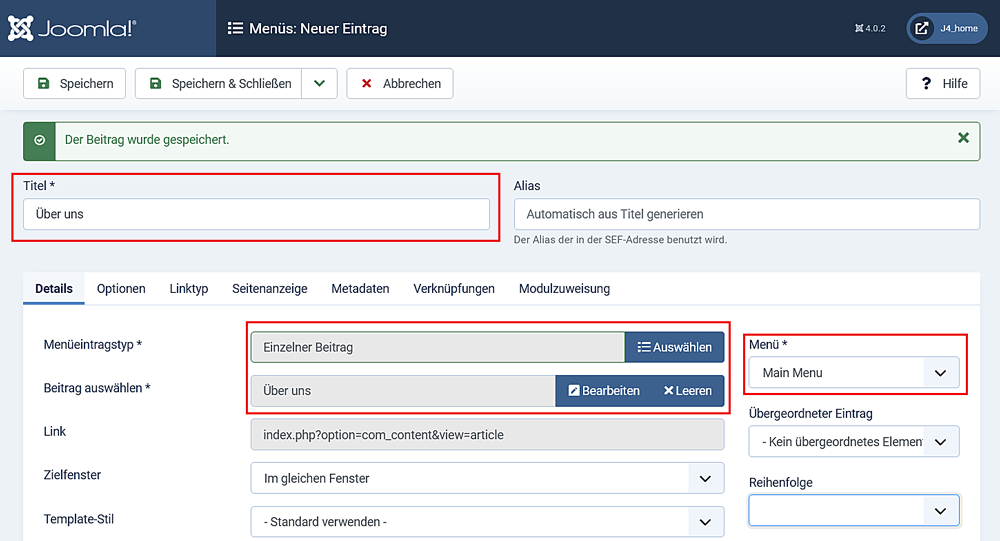
Task: Click Bearbeiten to edit selected article
Action: pyautogui.click(x=604, y=391)
